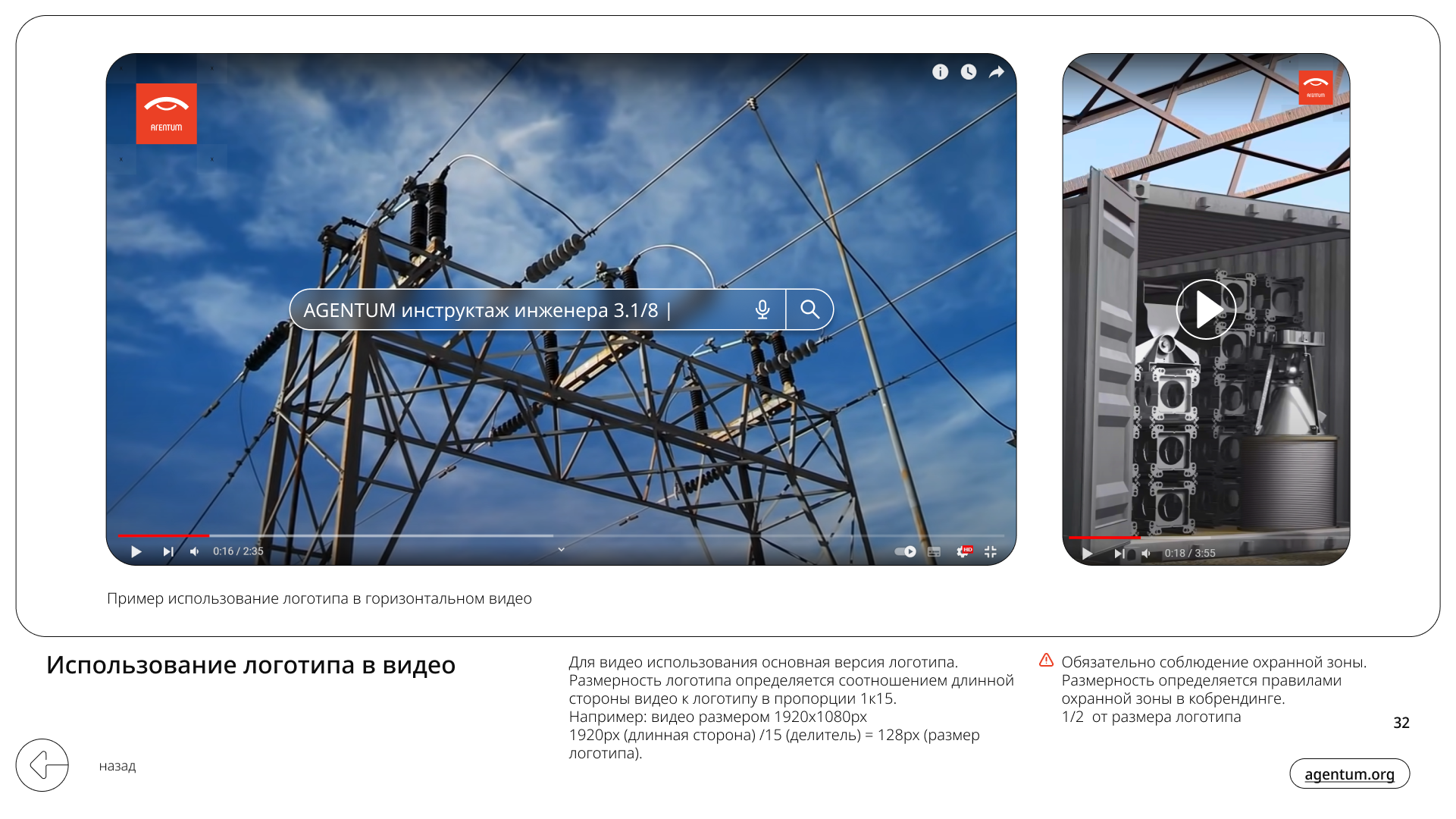Toggle autoplay switch in horizontal video

pyautogui.click(x=905, y=551)
